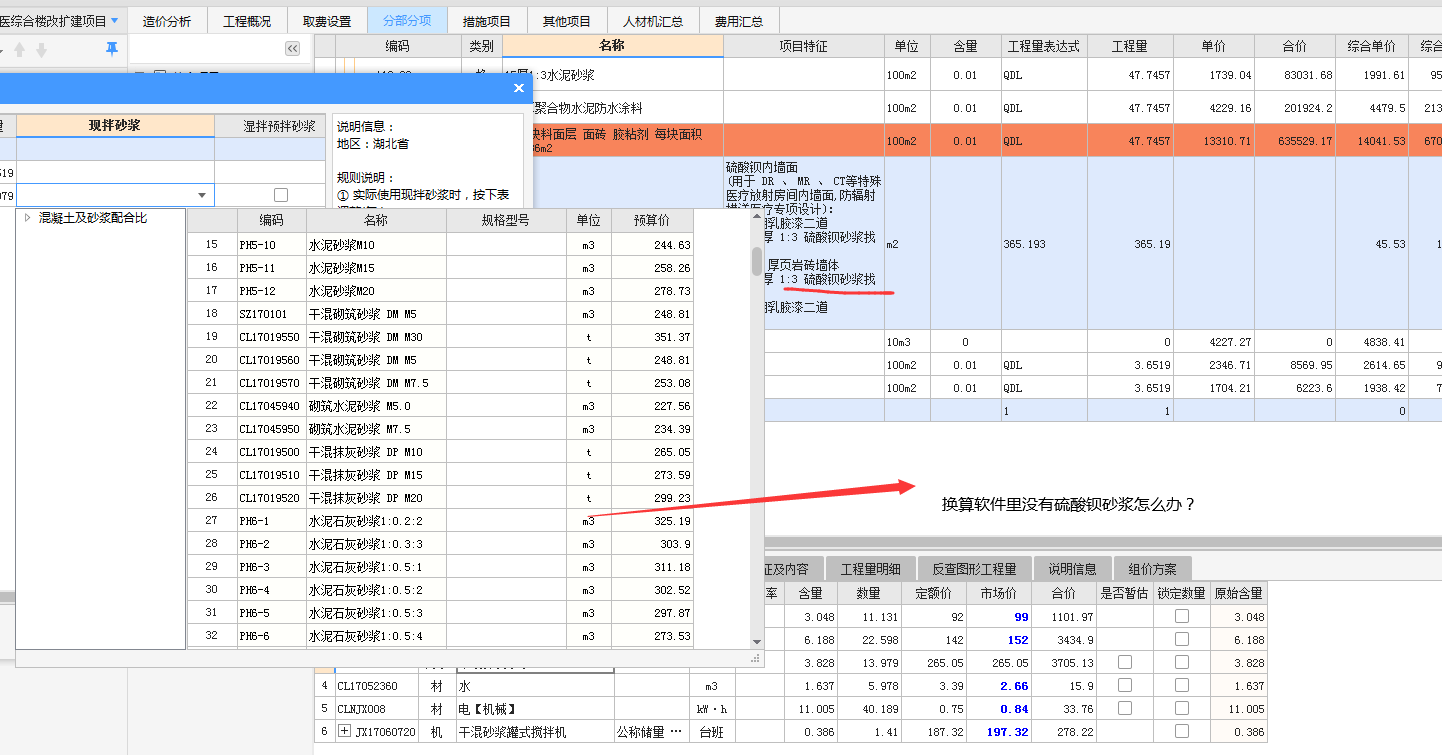Click the 365.193 quantity expression cell

1043,243
